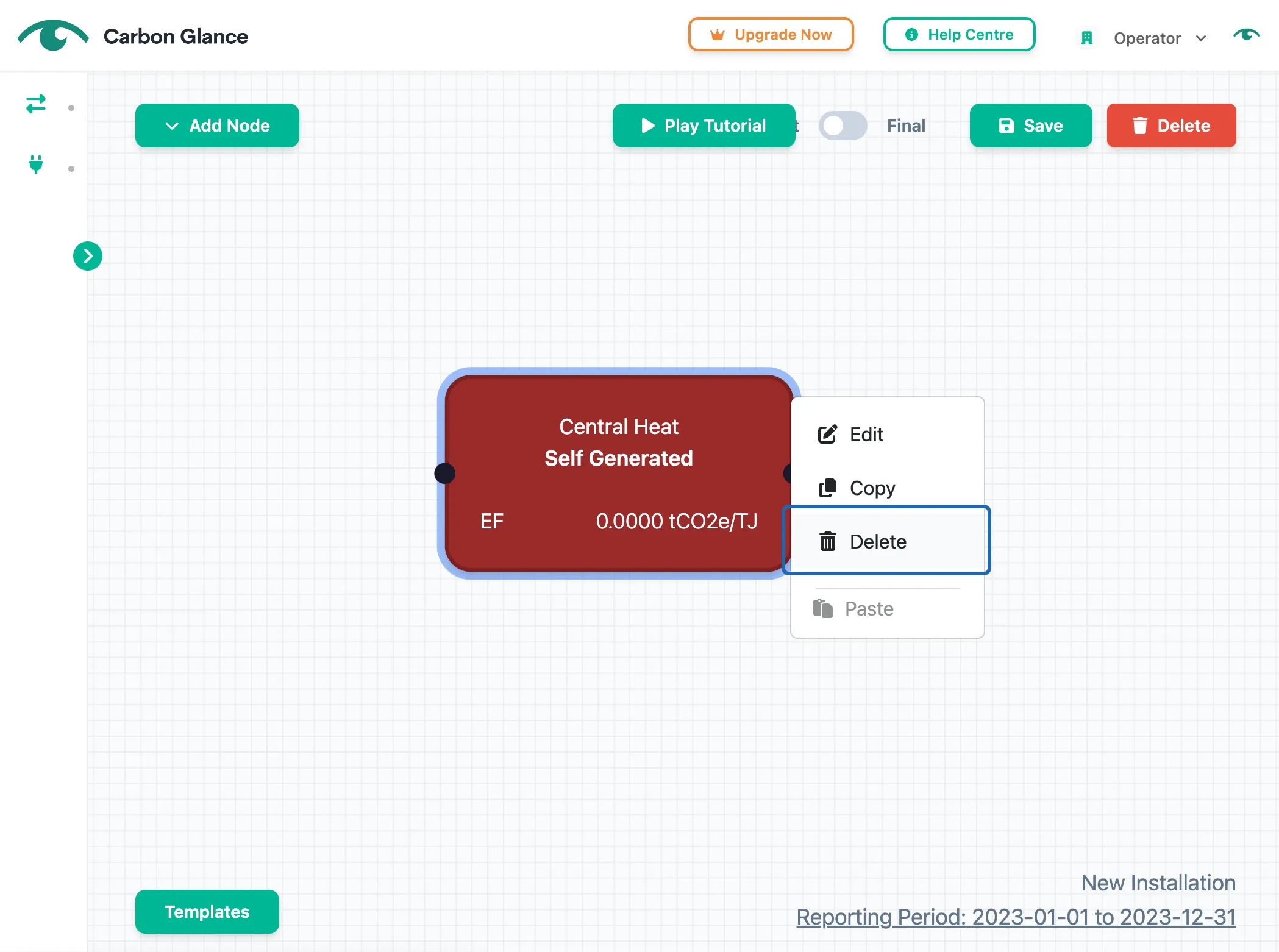This screenshot has width=1279, height=952.
Task: Click the node's left connection handle
Action: [444, 473]
